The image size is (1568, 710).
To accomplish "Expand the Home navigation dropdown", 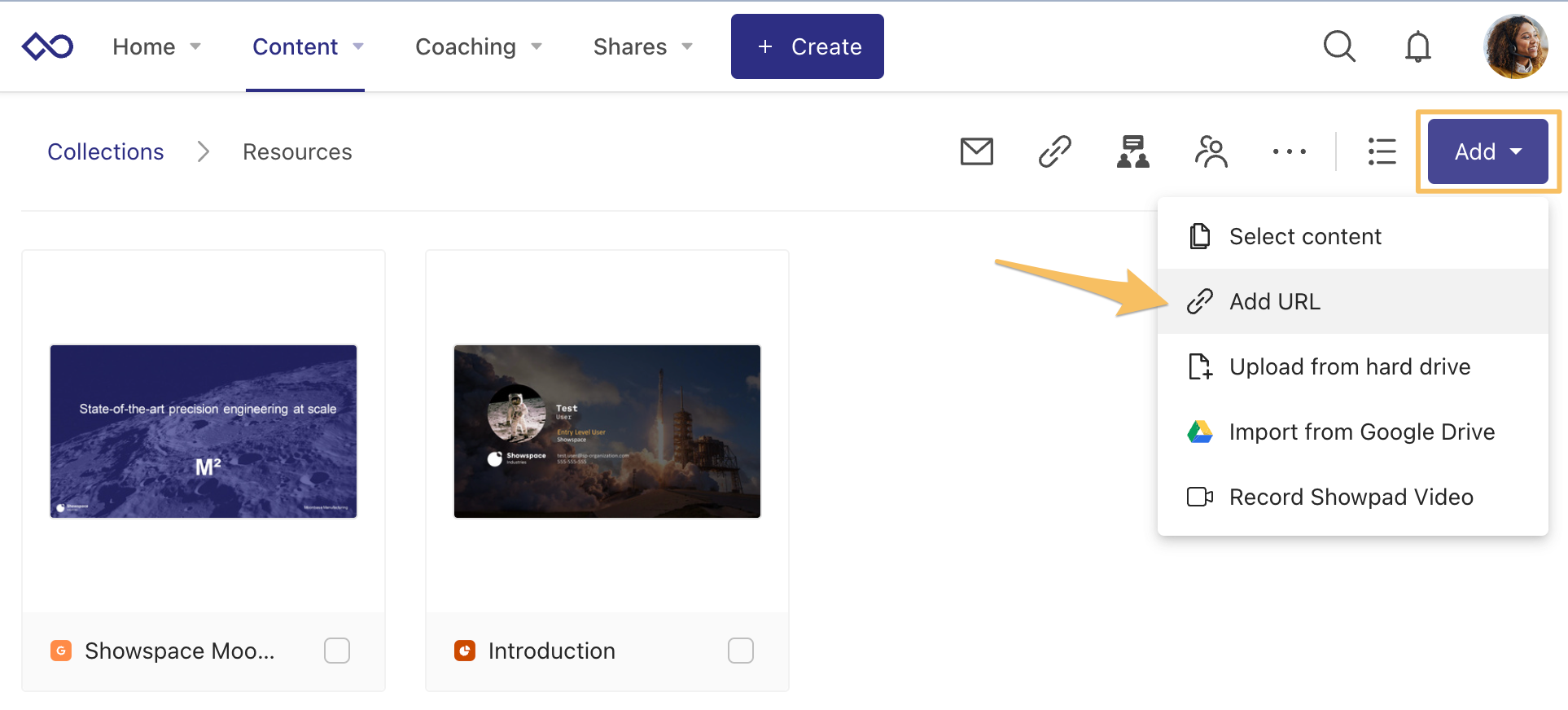I will (x=156, y=46).
